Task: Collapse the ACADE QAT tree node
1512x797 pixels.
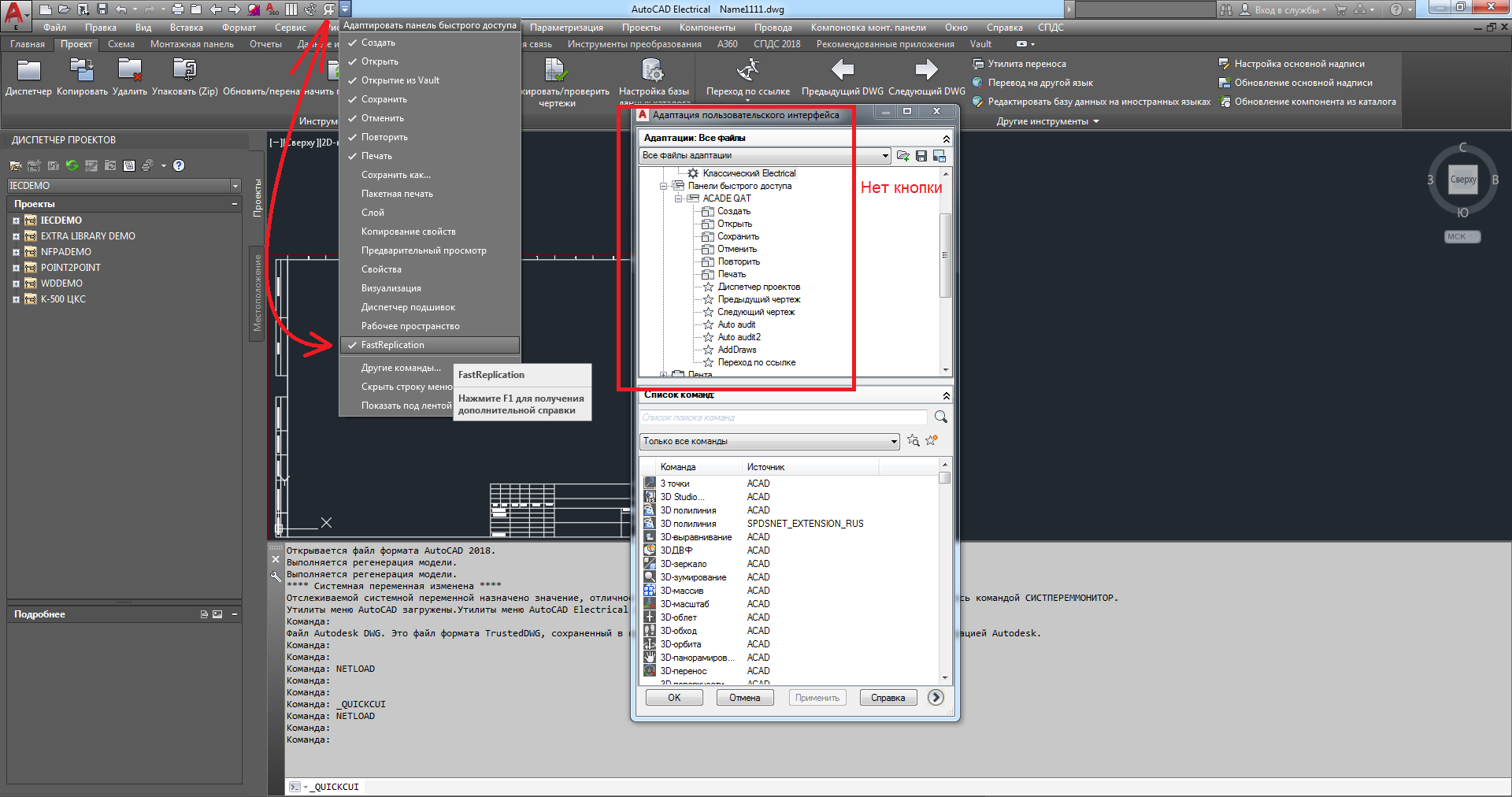Action: [678, 198]
